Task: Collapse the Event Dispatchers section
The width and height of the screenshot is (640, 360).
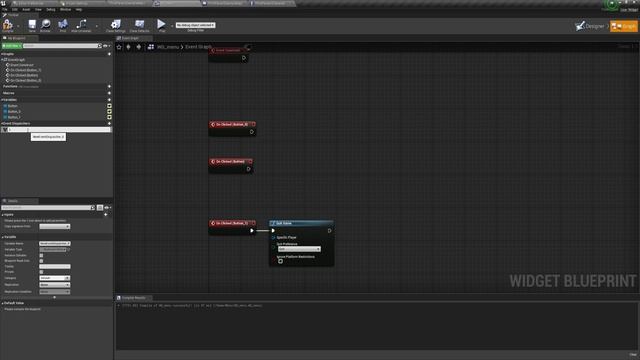Action: [x=2, y=123]
